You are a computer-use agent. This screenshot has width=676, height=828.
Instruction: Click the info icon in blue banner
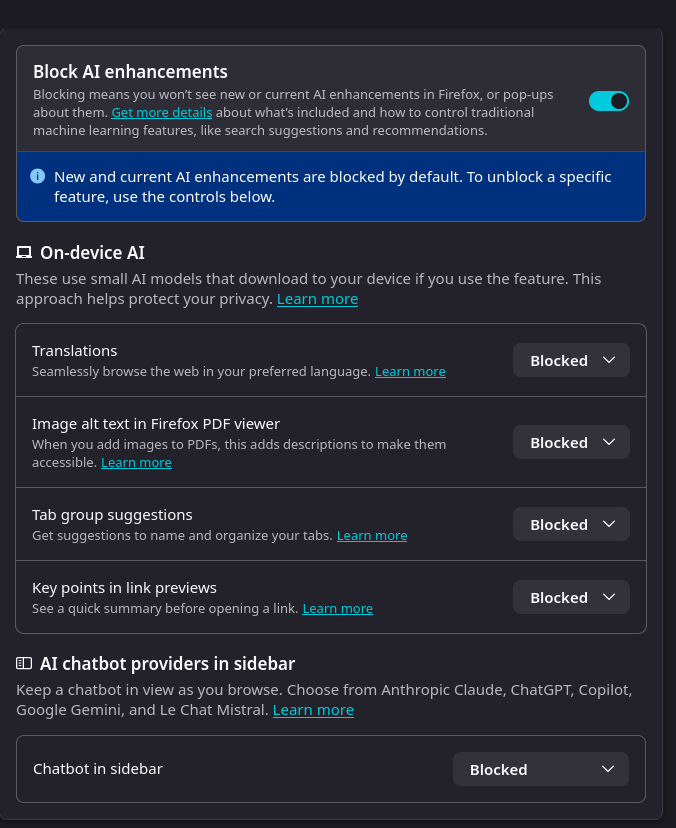tap(38, 176)
